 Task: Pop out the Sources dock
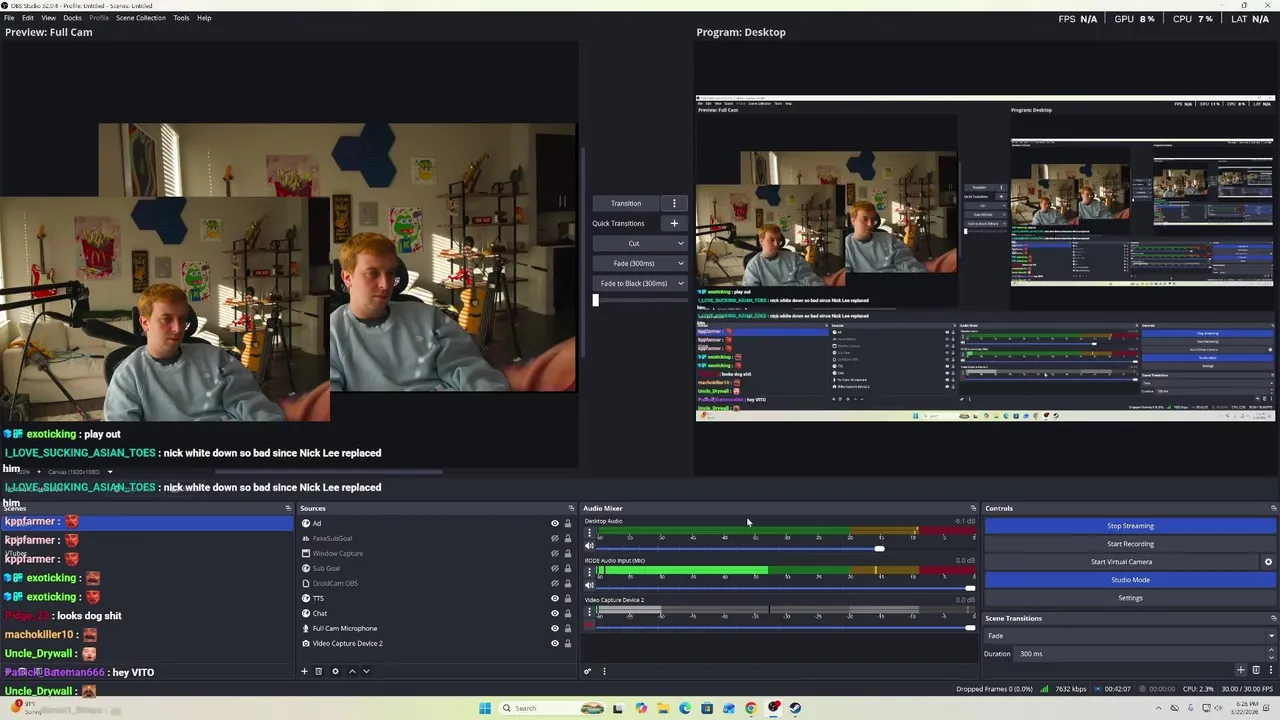pos(572,508)
